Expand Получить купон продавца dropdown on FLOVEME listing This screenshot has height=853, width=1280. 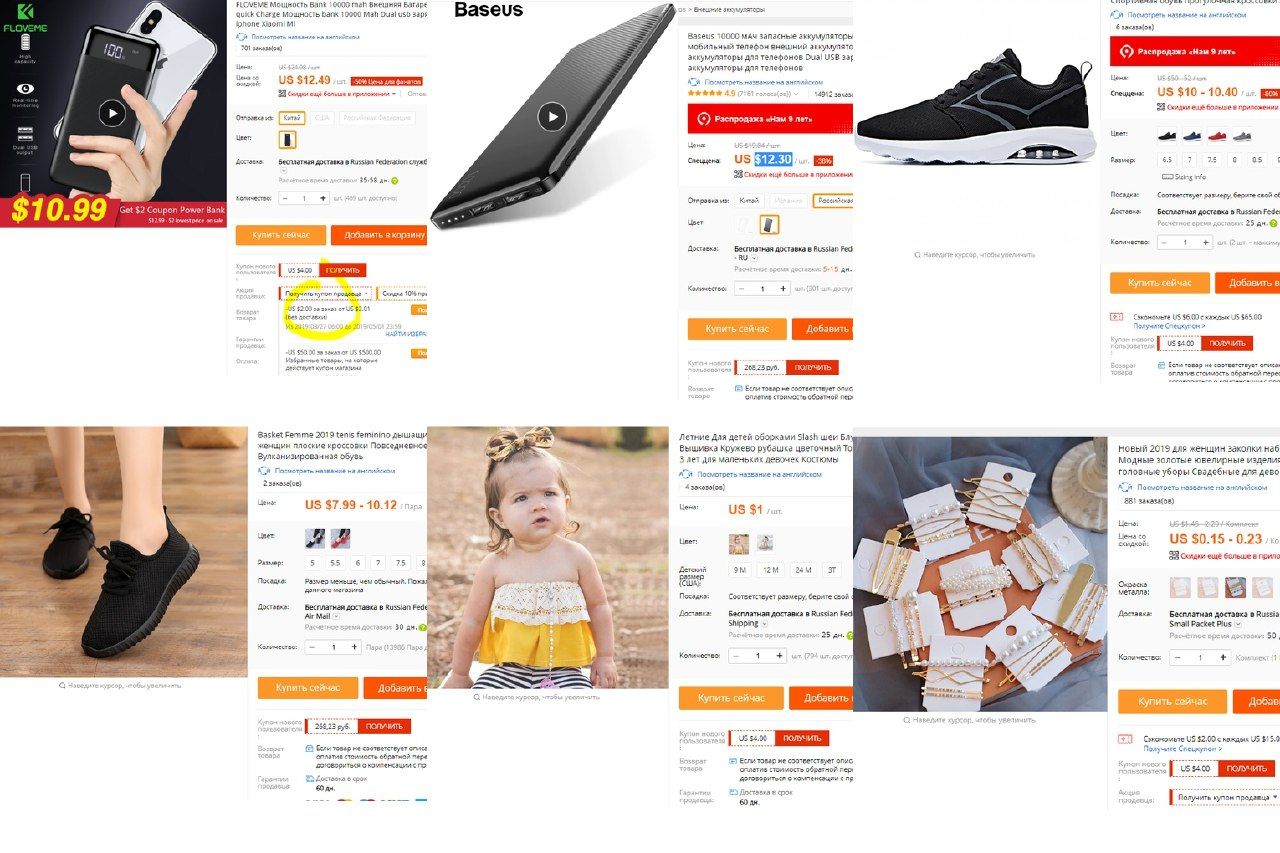[x=326, y=294]
